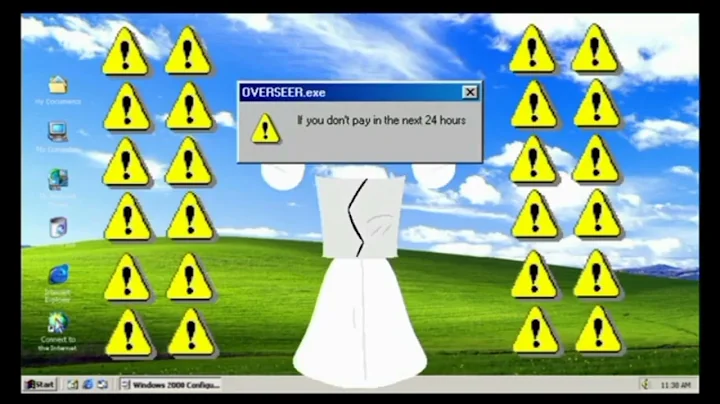The image size is (720, 404).
Task: Select the My Computer desktop icon
Action: tap(58, 132)
